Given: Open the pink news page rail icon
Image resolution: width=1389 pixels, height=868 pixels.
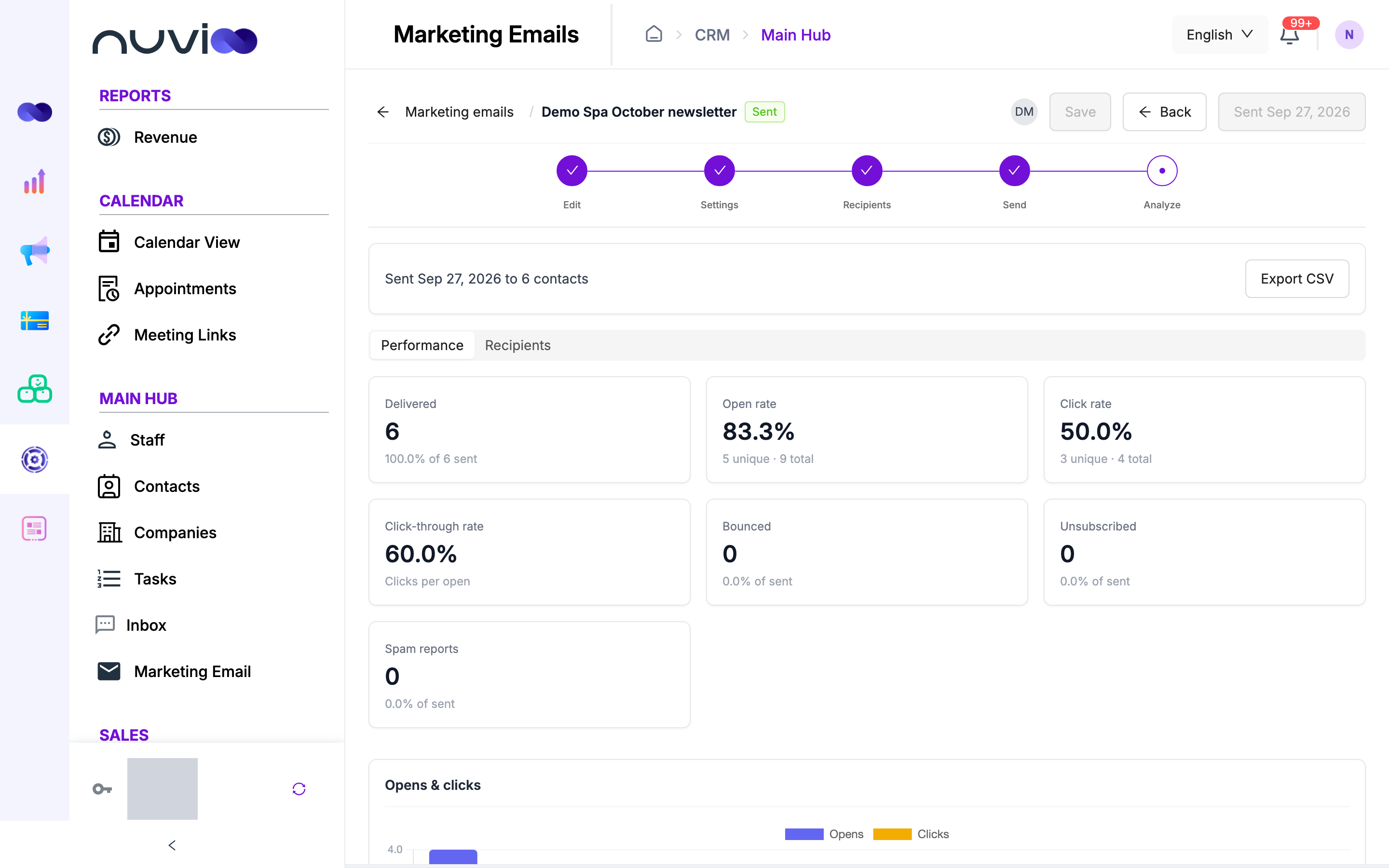Looking at the screenshot, I should (x=34, y=529).
